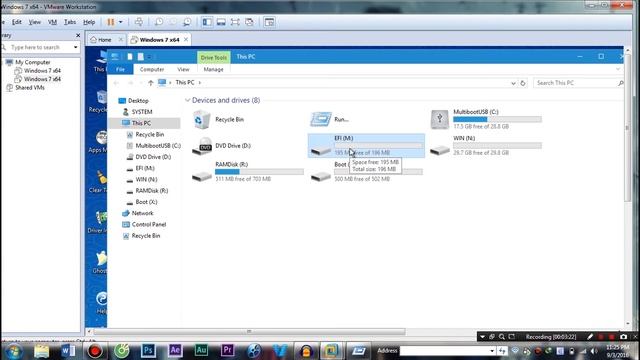
Task: Select Desktop in the navigation pane
Action: (138, 100)
